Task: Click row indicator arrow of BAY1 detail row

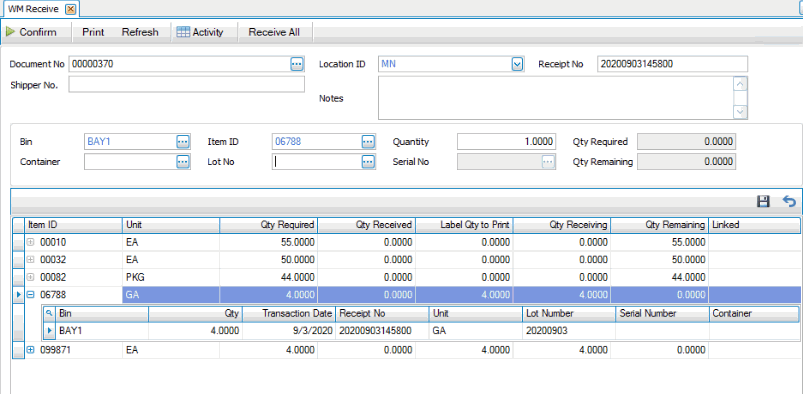Action: coord(50,331)
